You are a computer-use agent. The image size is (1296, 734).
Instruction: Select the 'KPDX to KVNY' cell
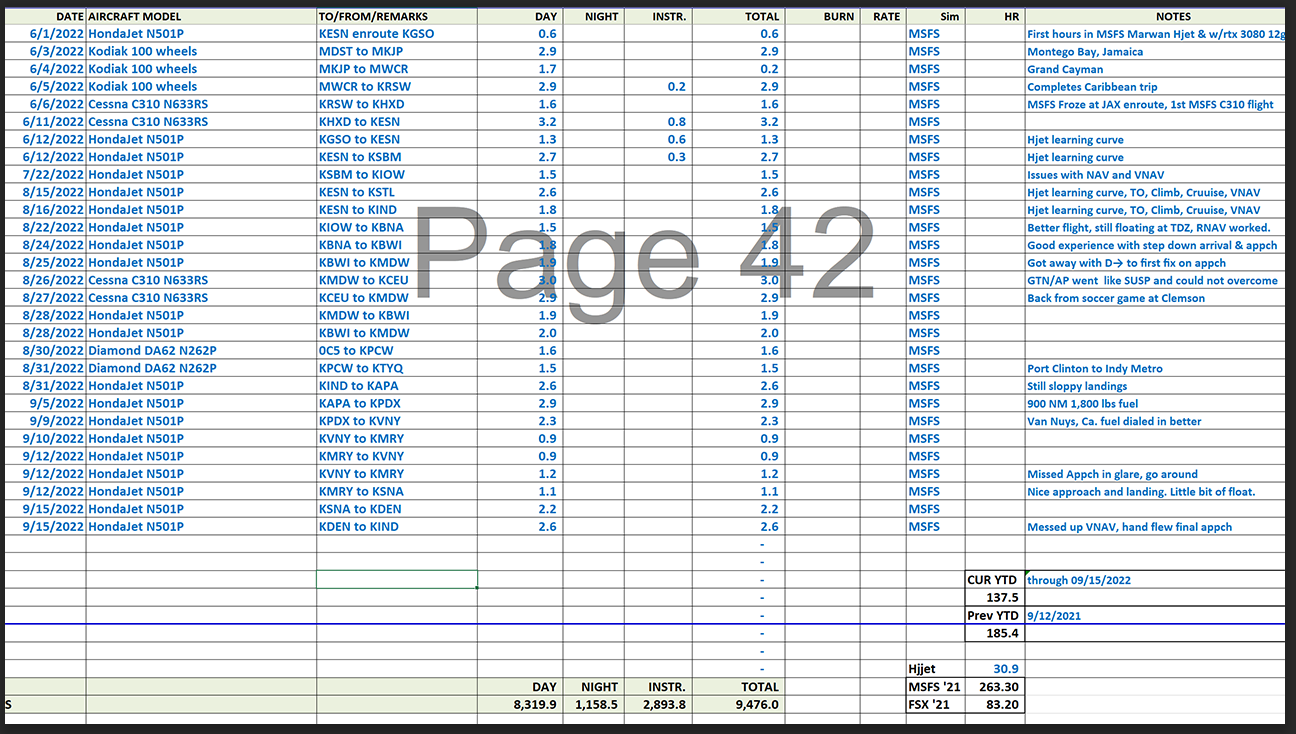[x=397, y=421]
